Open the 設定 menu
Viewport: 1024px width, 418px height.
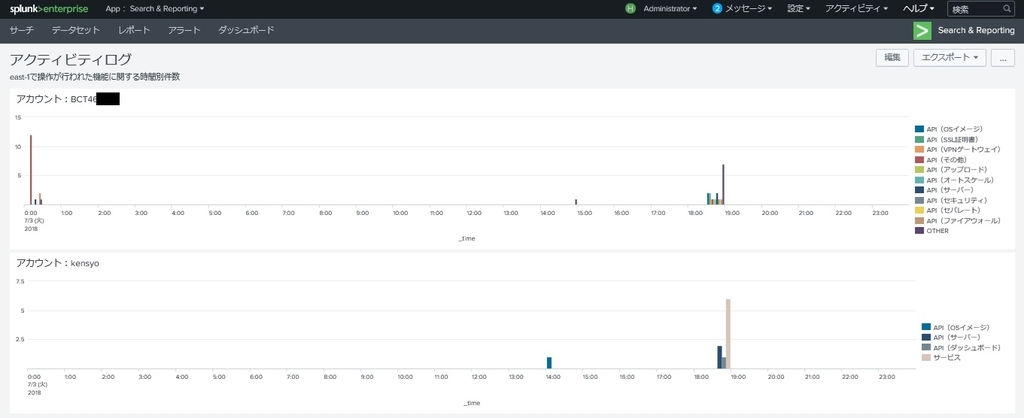point(799,9)
